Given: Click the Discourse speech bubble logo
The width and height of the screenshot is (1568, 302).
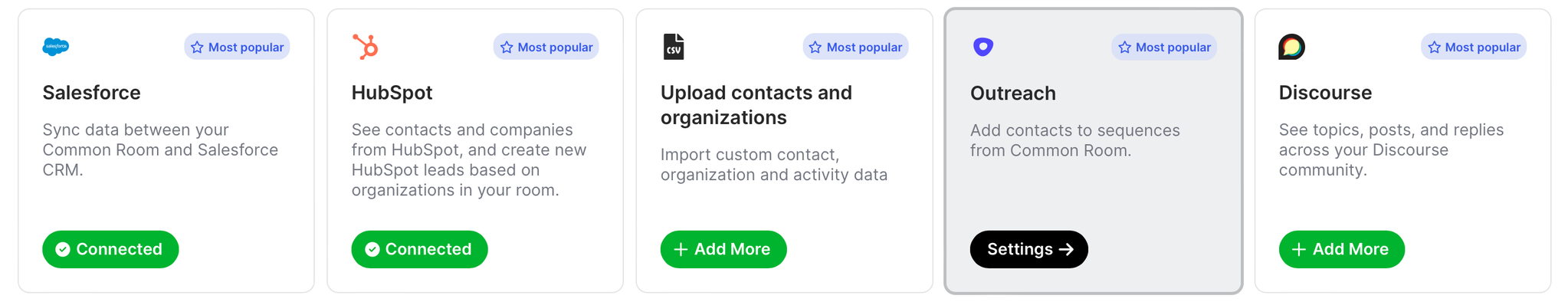Looking at the screenshot, I should click(1292, 47).
